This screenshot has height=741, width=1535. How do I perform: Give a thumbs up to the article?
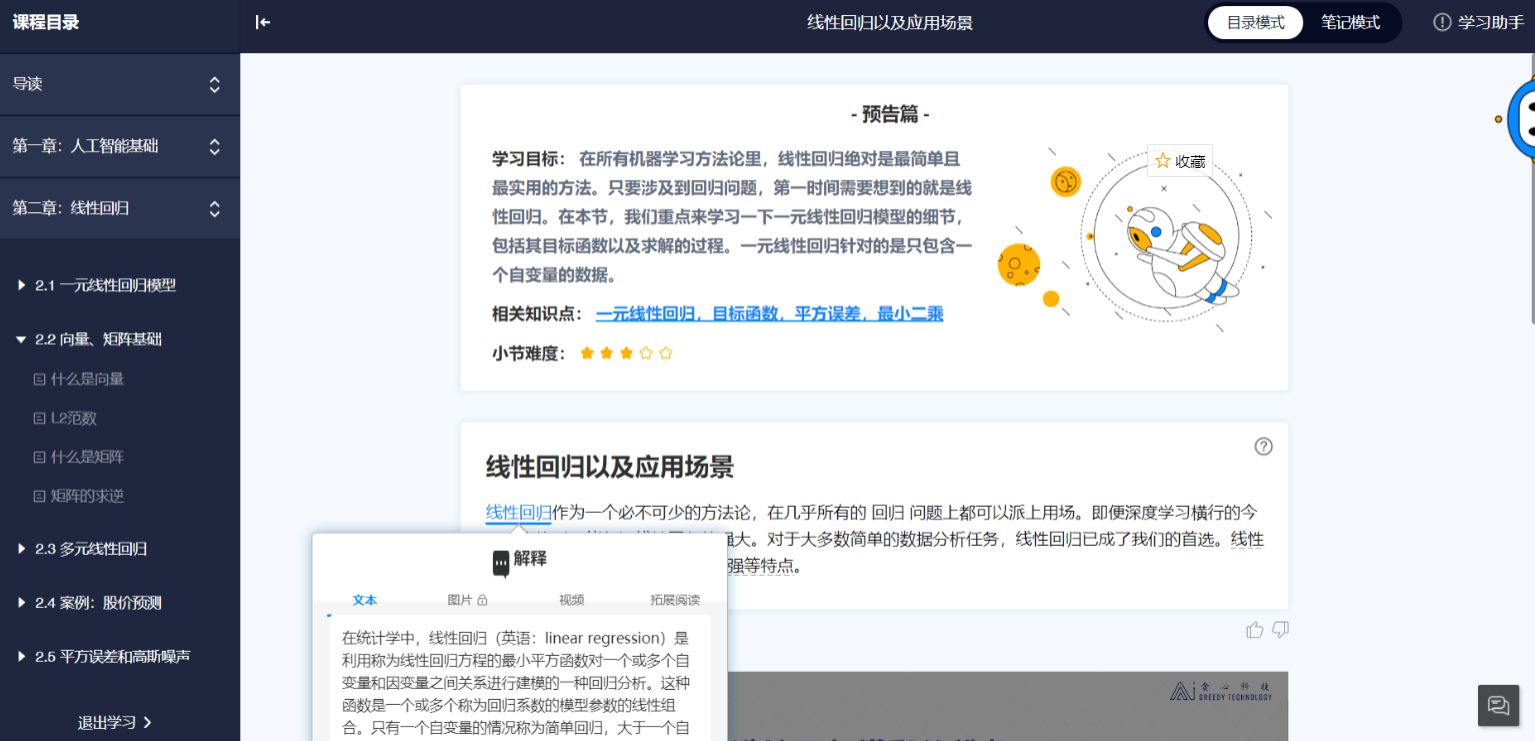coord(1255,629)
